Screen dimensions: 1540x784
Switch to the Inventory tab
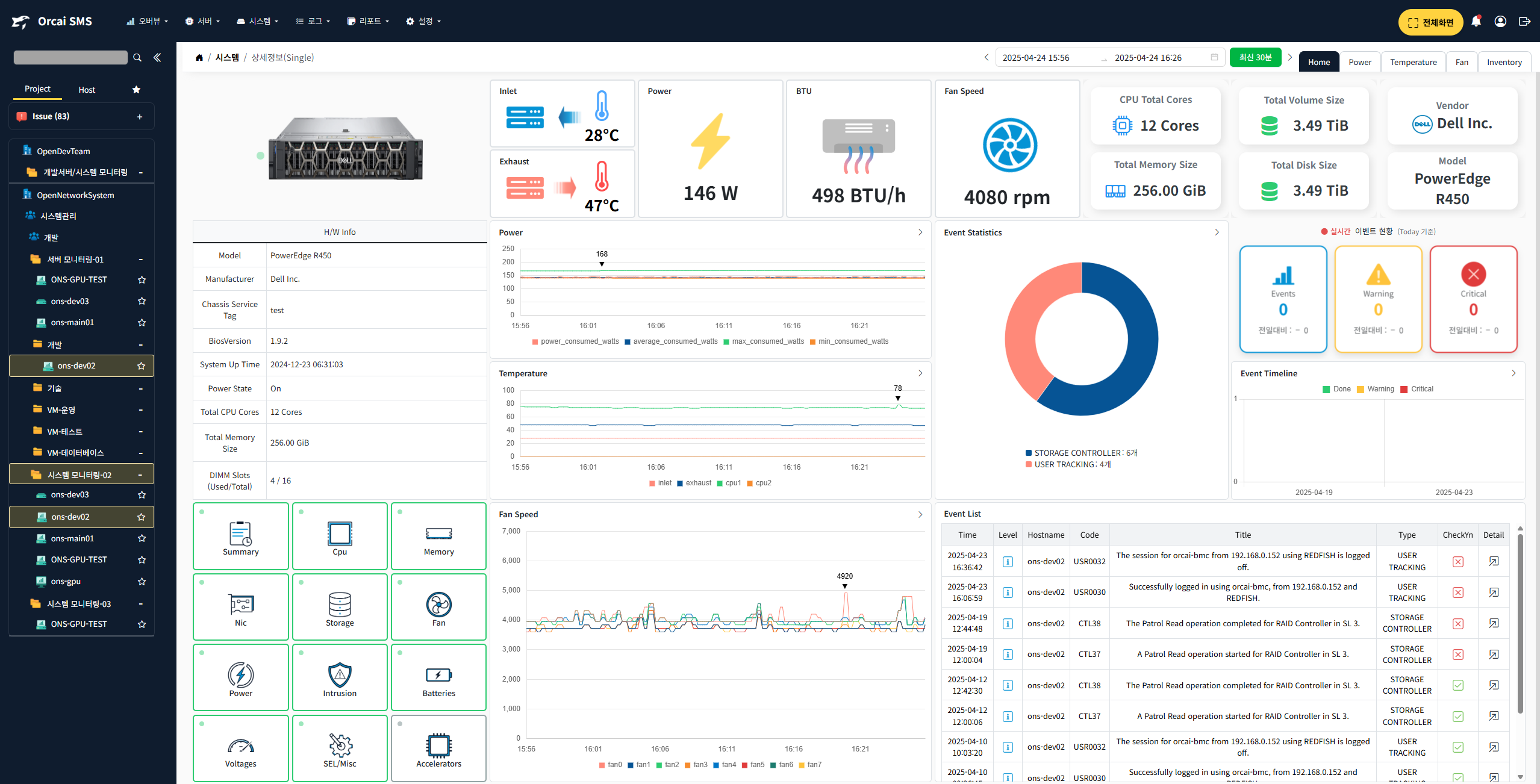click(1504, 62)
